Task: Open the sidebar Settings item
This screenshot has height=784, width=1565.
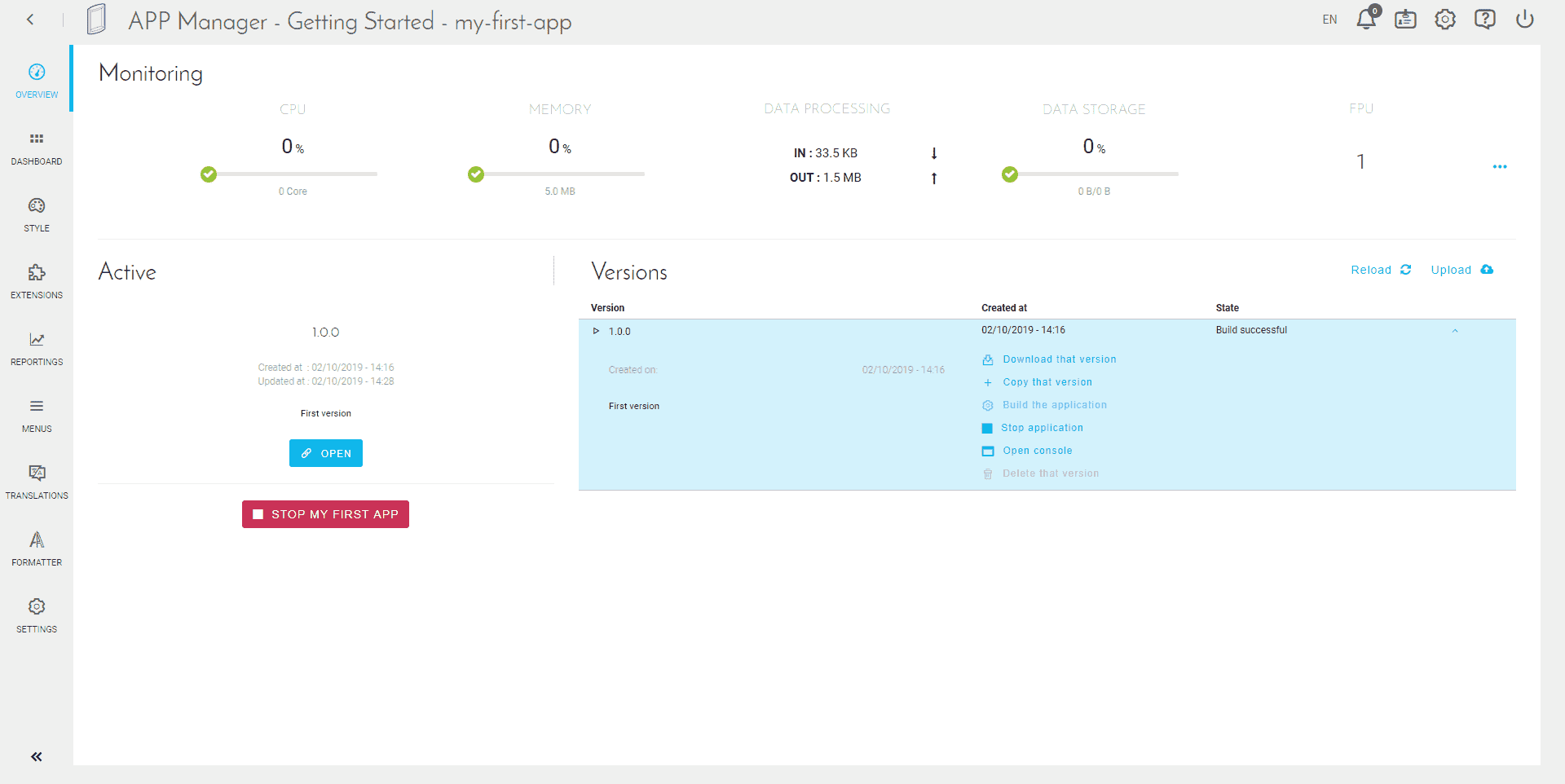Action: (x=37, y=614)
